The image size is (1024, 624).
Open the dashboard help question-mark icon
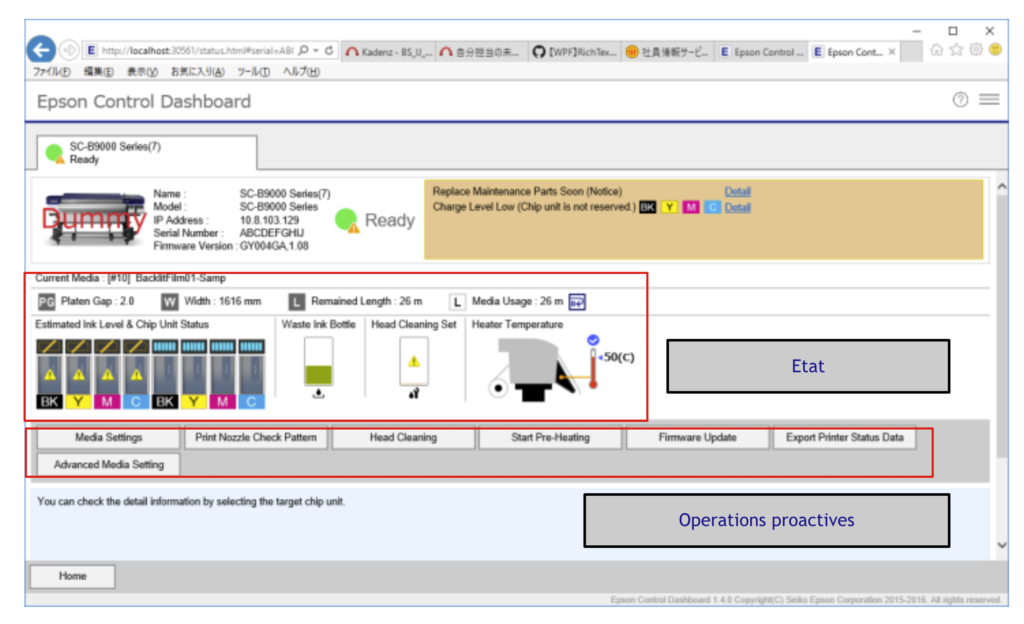[x=960, y=99]
